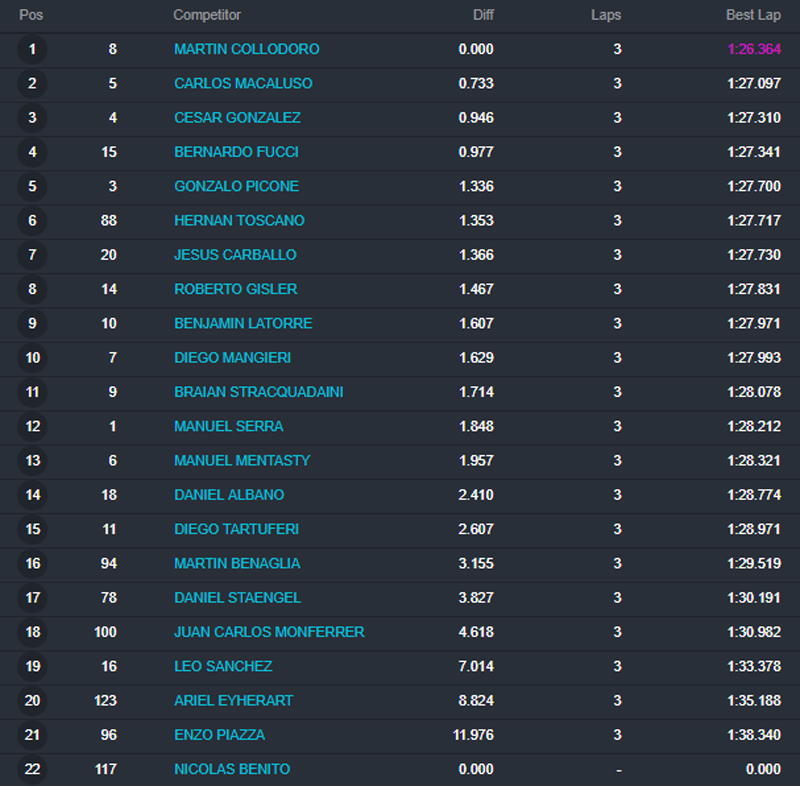Open Cesar Gonzalez details
Viewport: 800px width, 786px height.
[x=237, y=118]
